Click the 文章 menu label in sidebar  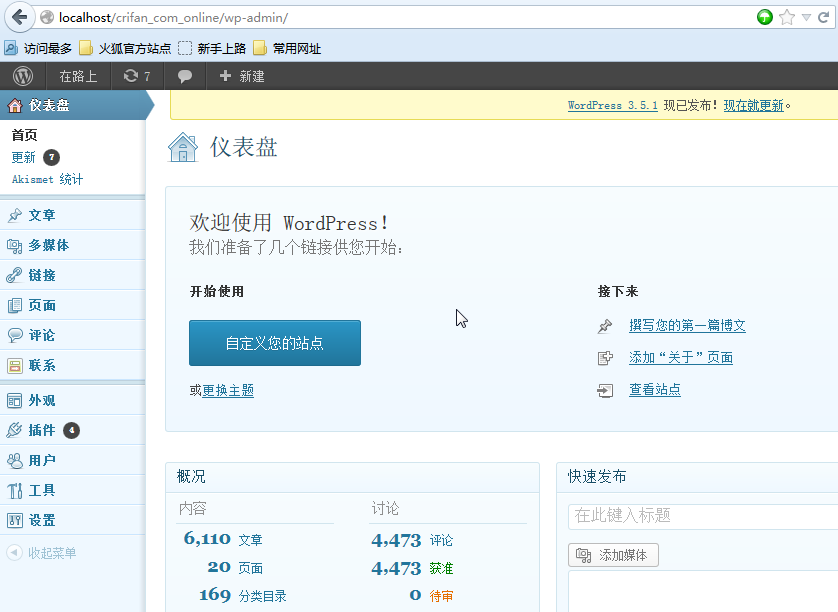pos(42,215)
